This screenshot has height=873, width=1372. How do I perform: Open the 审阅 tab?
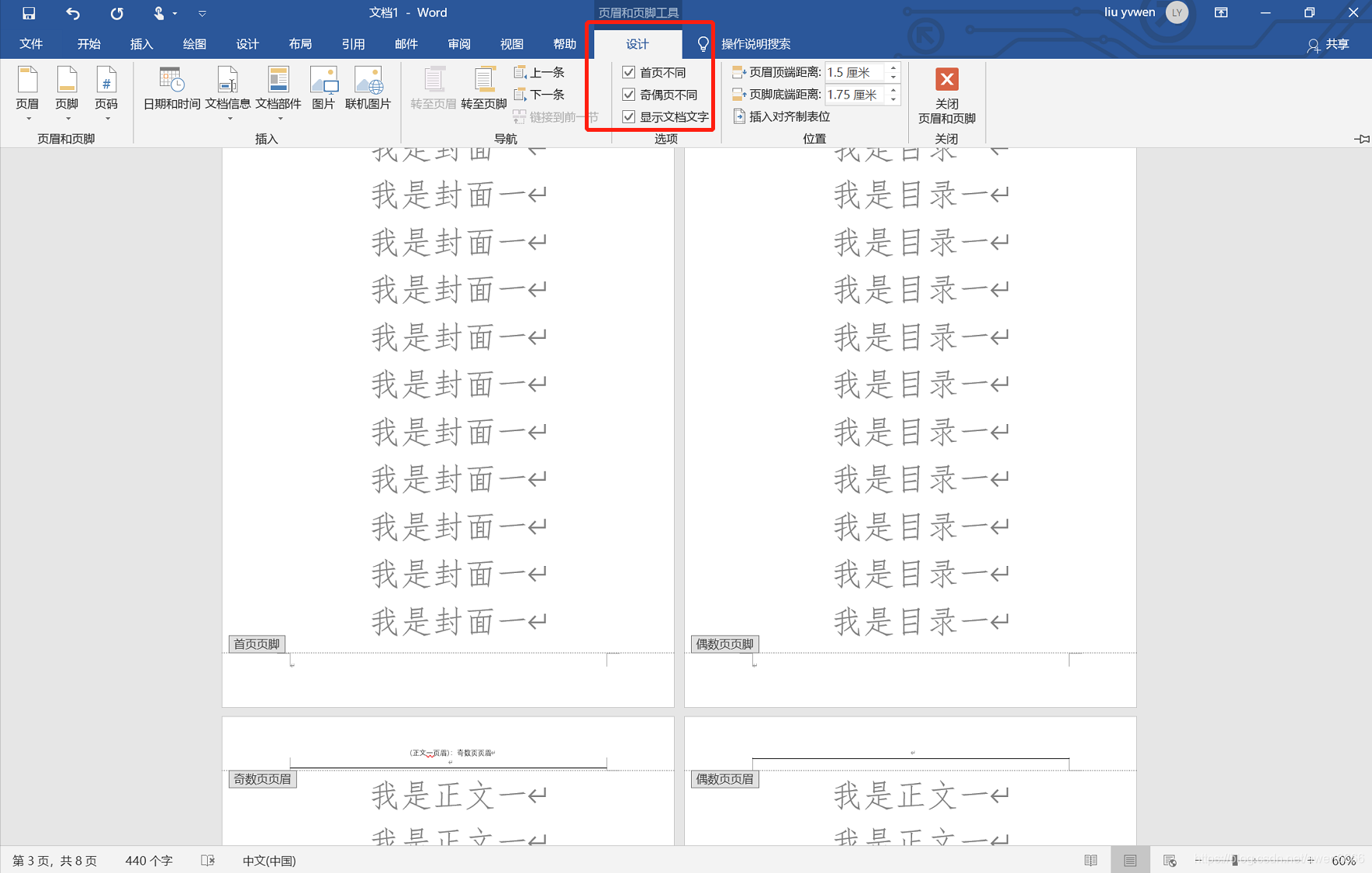point(459,44)
